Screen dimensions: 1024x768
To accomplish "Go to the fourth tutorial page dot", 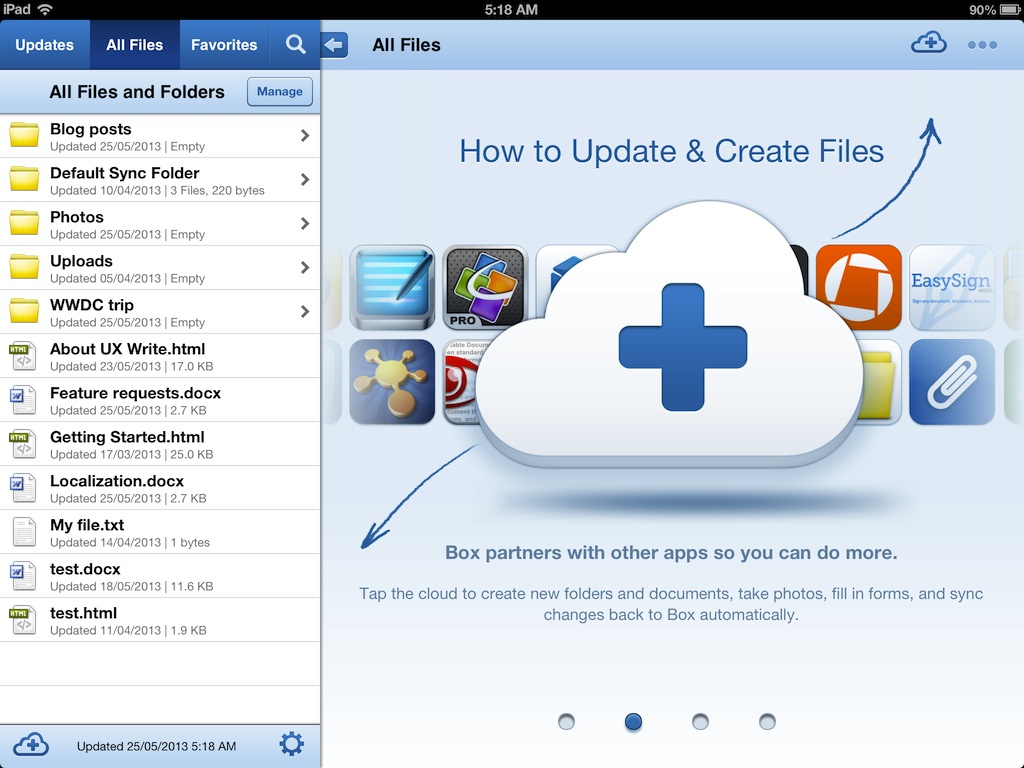I will coord(767,721).
